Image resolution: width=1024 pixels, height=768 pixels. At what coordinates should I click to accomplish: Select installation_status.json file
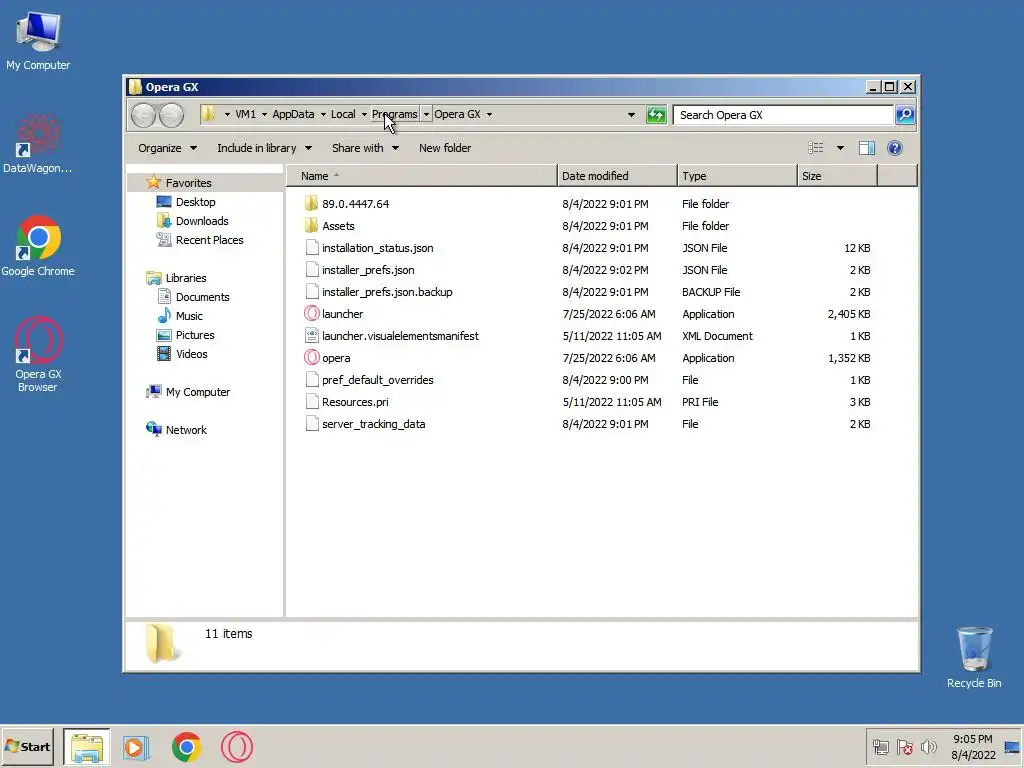pyautogui.click(x=377, y=248)
